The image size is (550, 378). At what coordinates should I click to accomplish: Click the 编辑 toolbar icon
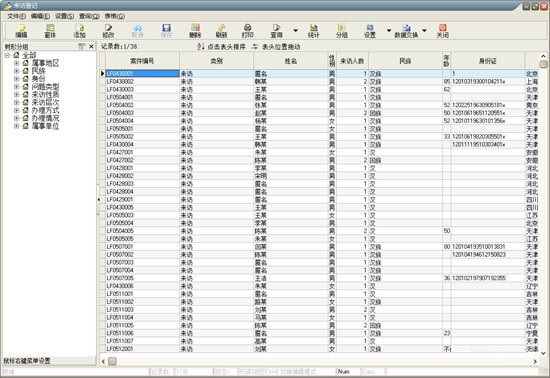click(x=21, y=31)
